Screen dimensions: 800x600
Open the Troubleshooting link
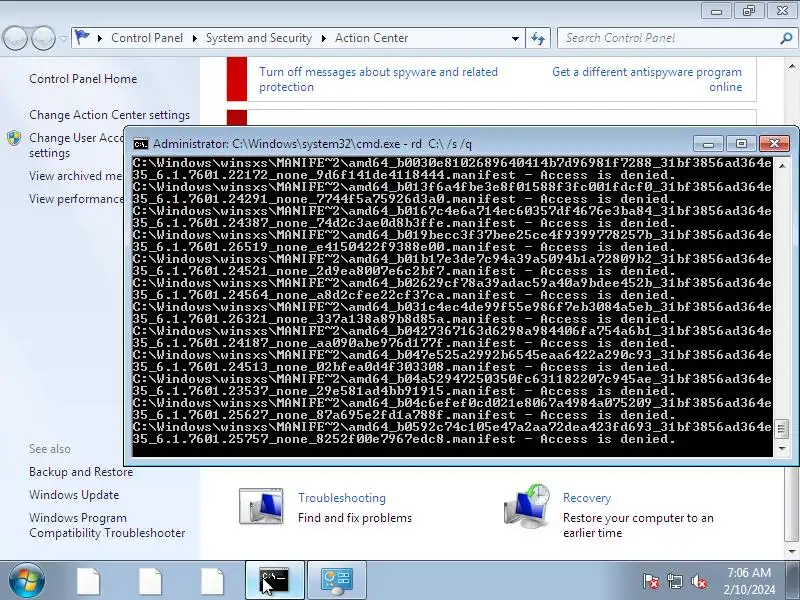(x=342, y=497)
